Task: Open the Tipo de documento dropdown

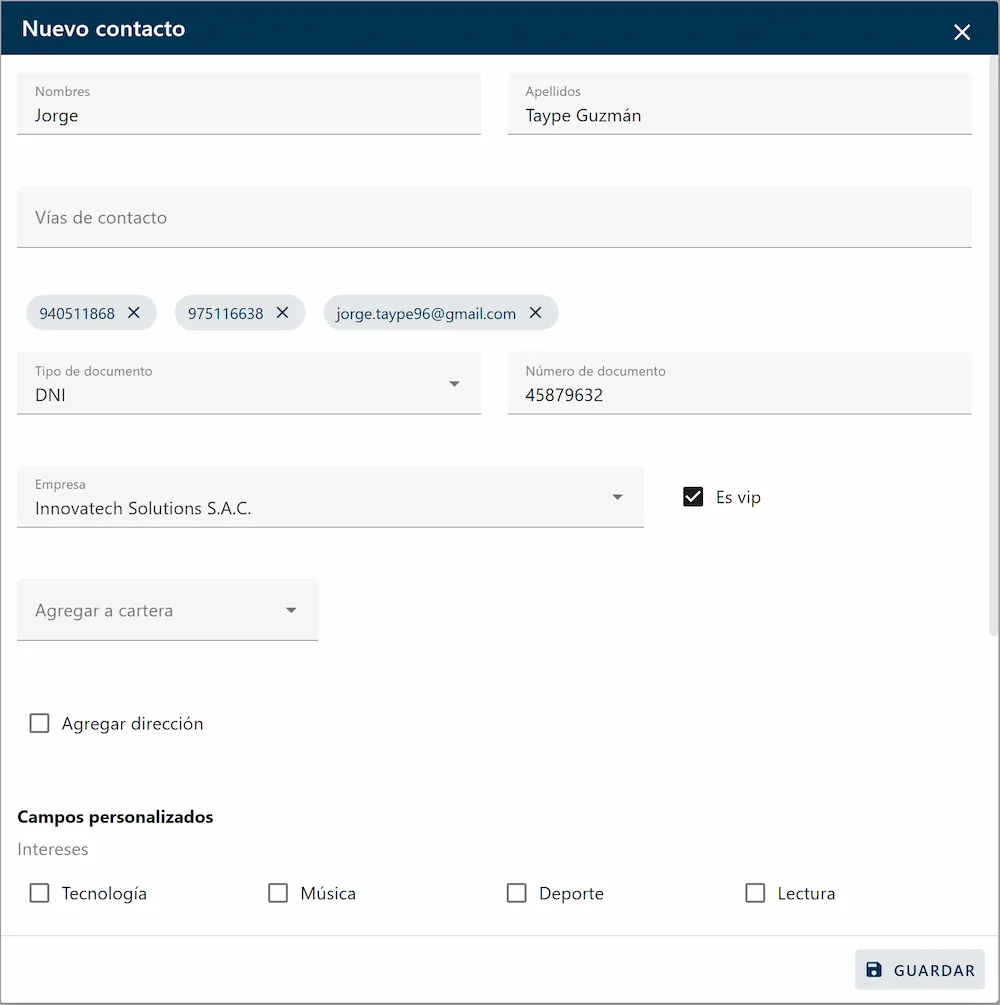Action: click(x=454, y=384)
